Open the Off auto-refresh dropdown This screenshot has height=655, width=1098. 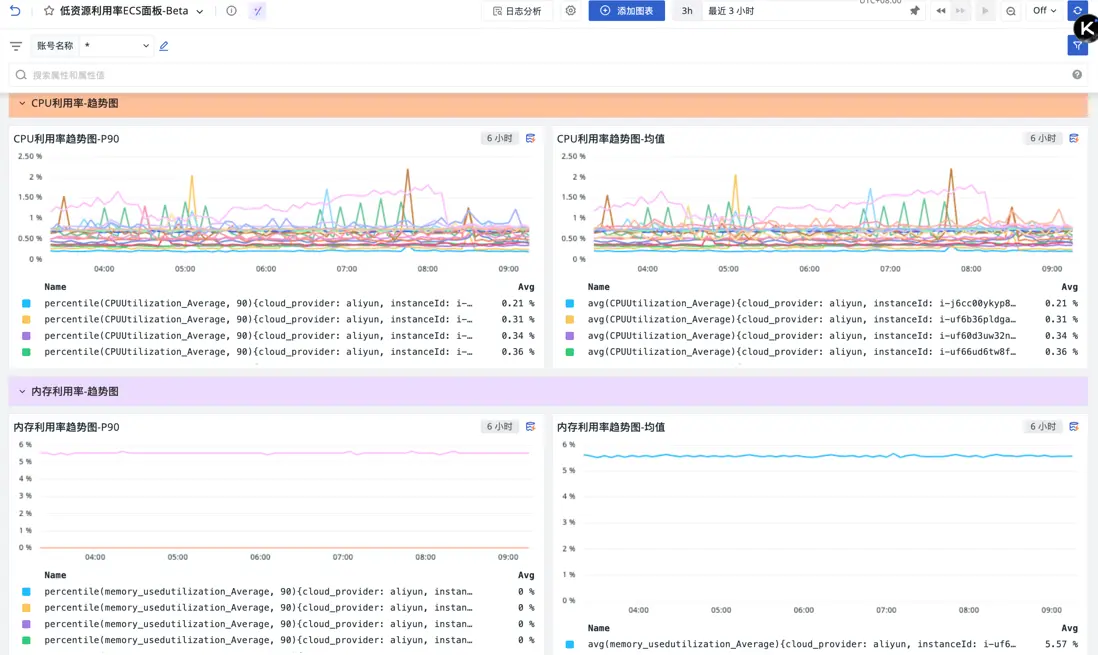[x=1044, y=11]
